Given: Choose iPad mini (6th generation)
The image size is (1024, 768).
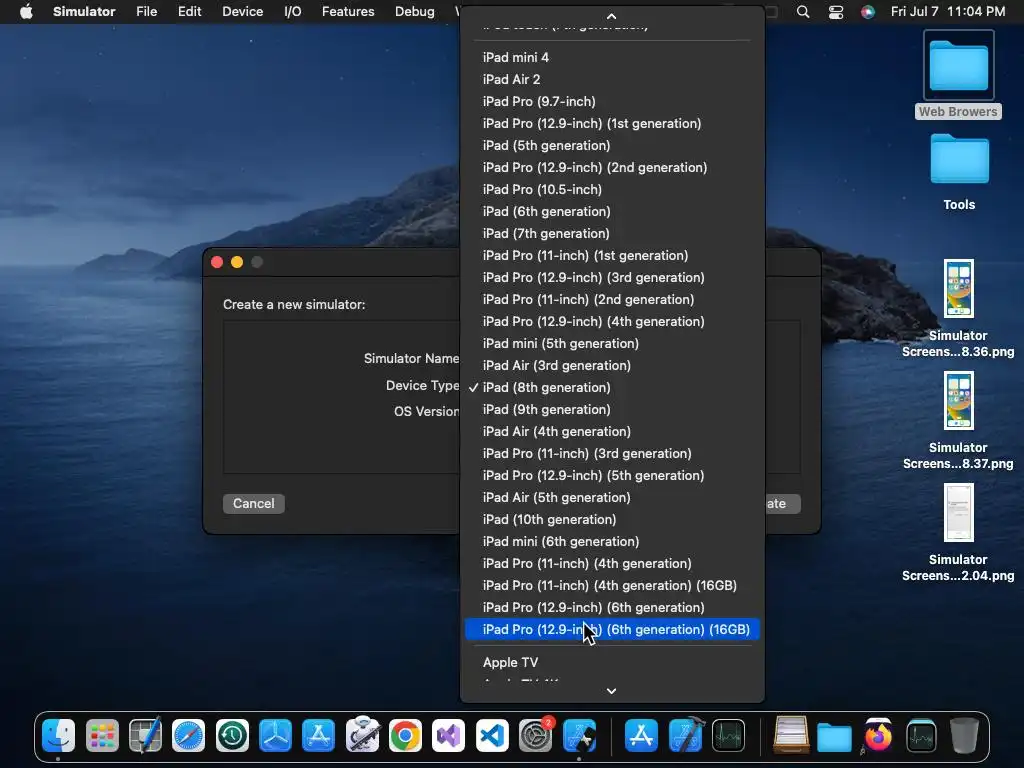Looking at the screenshot, I should (612, 541).
